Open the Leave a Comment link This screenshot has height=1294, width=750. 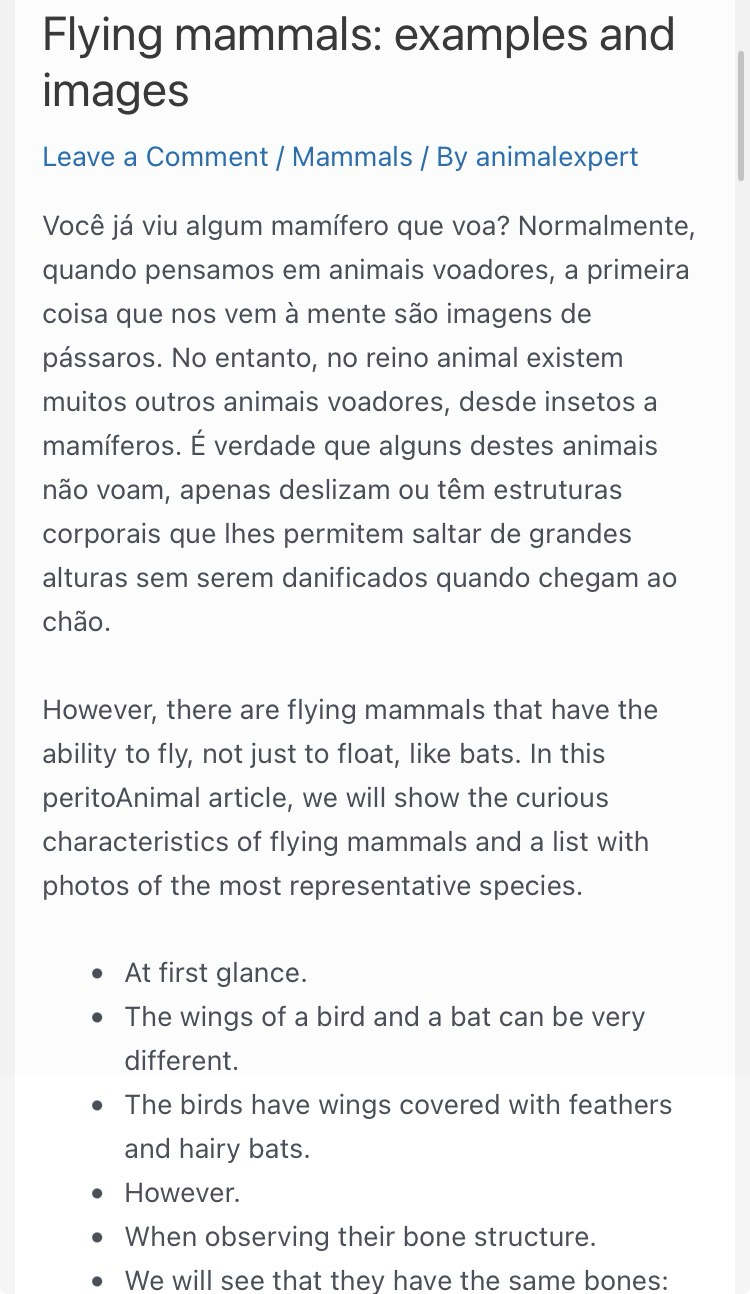155,157
